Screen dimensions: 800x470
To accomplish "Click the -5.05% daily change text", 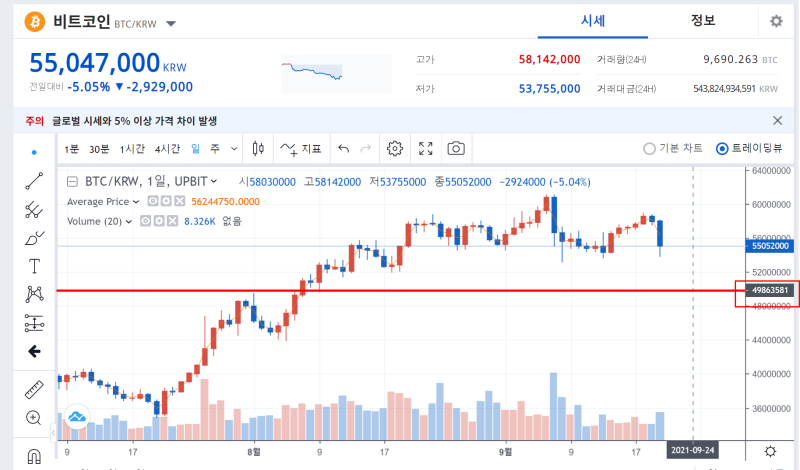I will coord(88,87).
